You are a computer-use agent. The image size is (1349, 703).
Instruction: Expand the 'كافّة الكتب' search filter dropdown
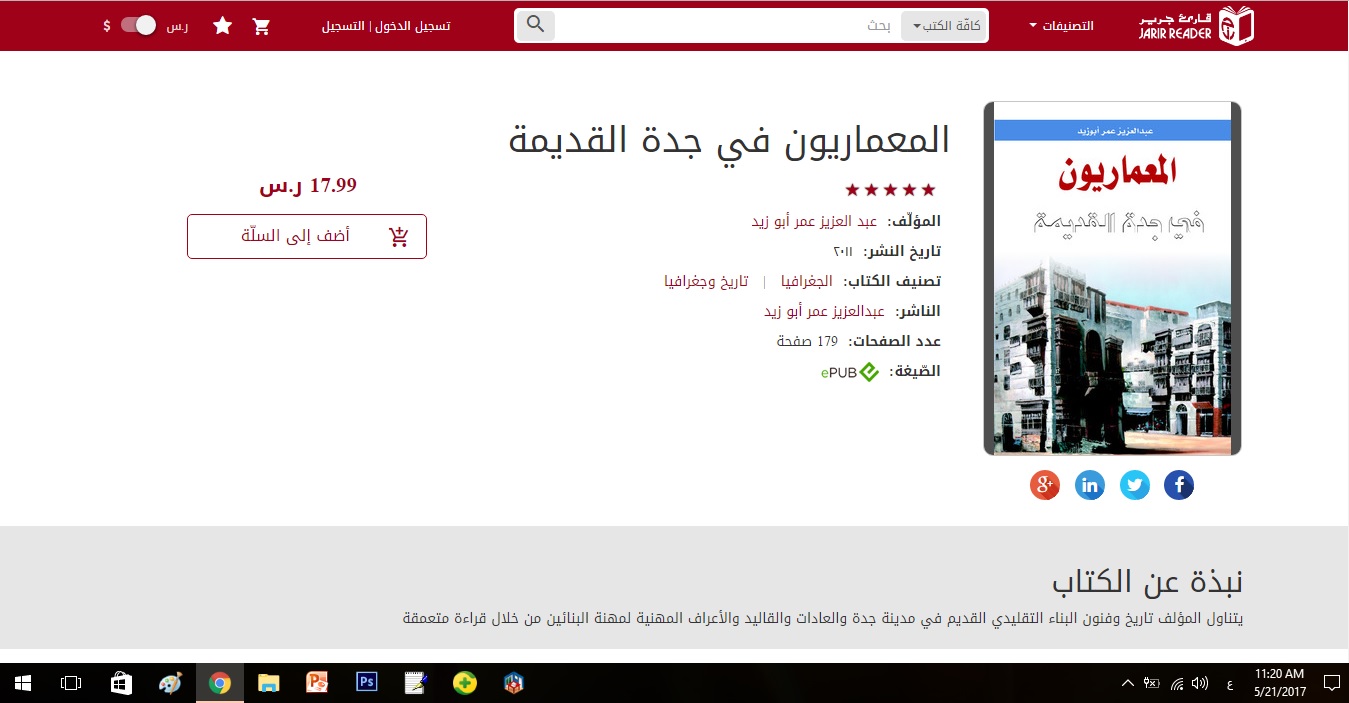point(944,26)
